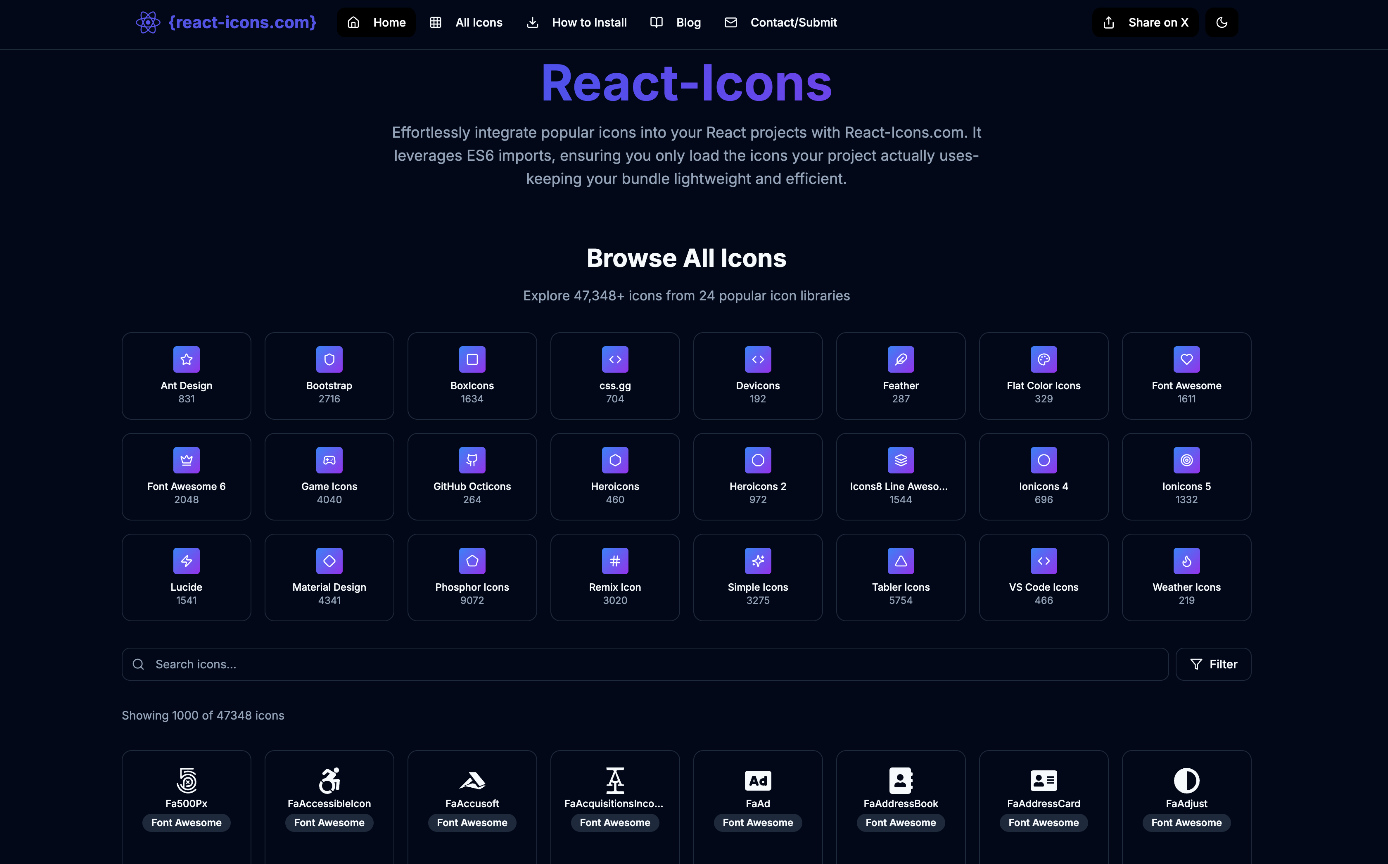The width and height of the screenshot is (1388, 864).
Task: Click the Share on X button
Action: pos(1145,22)
